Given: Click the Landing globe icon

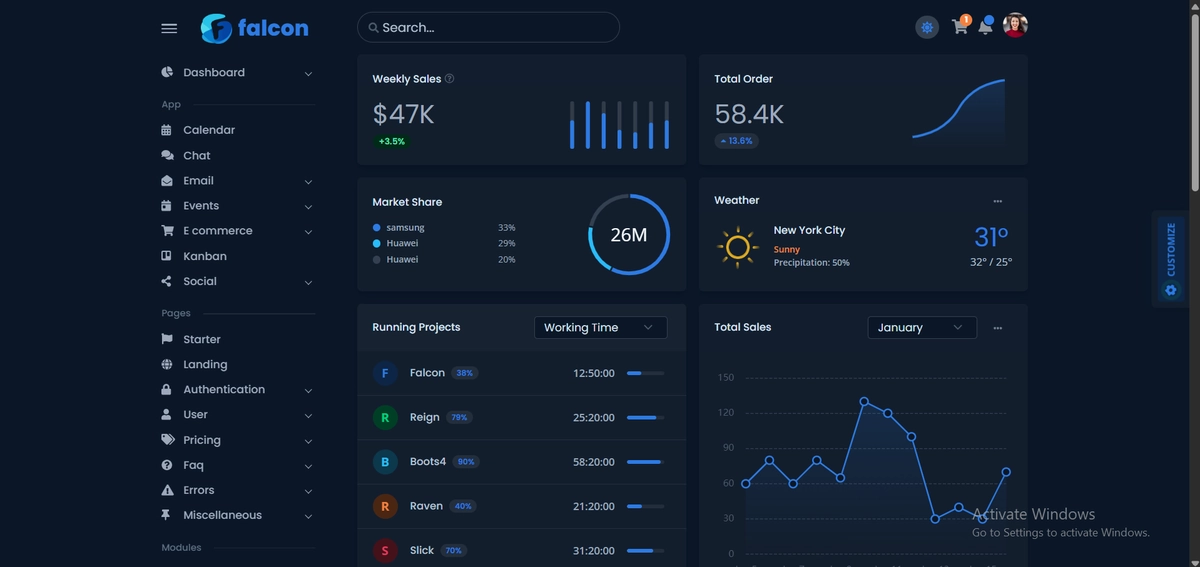Looking at the screenshot, I should [167, 364].
